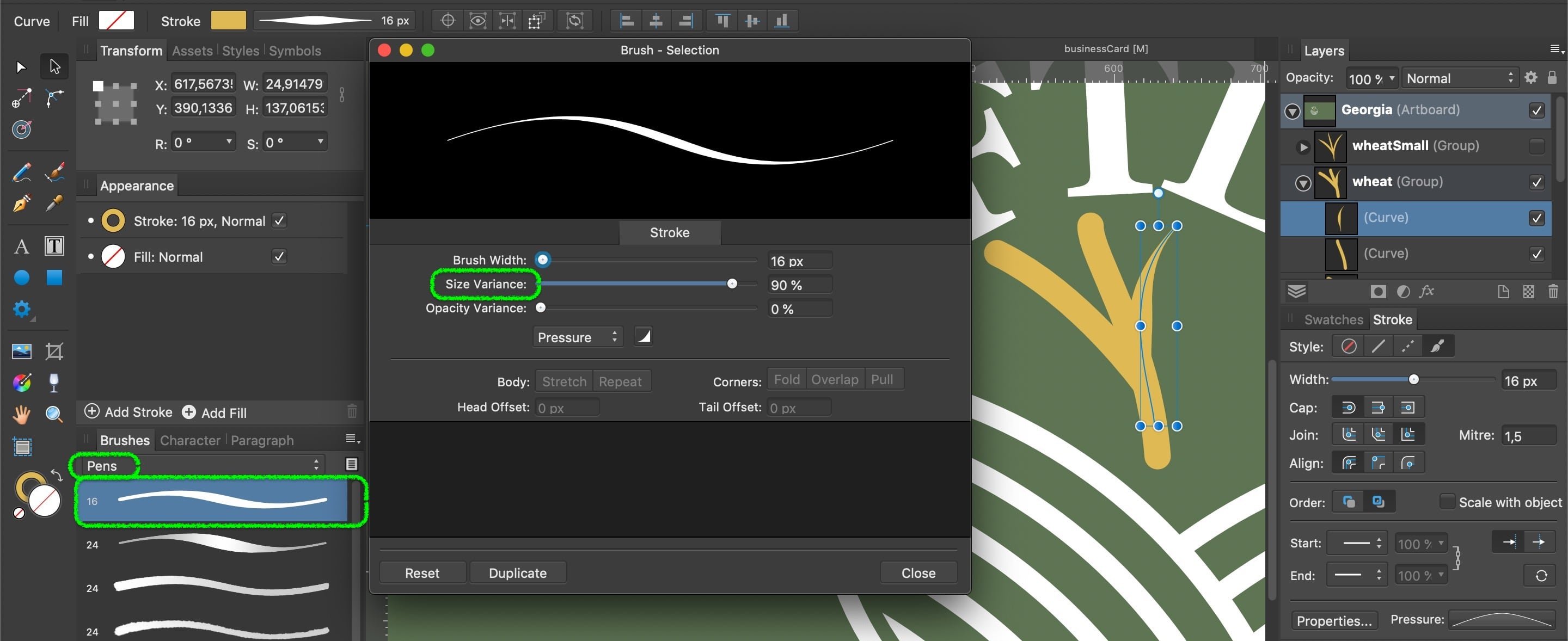The width and height of the screenshot is (1568, 641).
Task: Select the Artboard tool
Action: point(22,447)
